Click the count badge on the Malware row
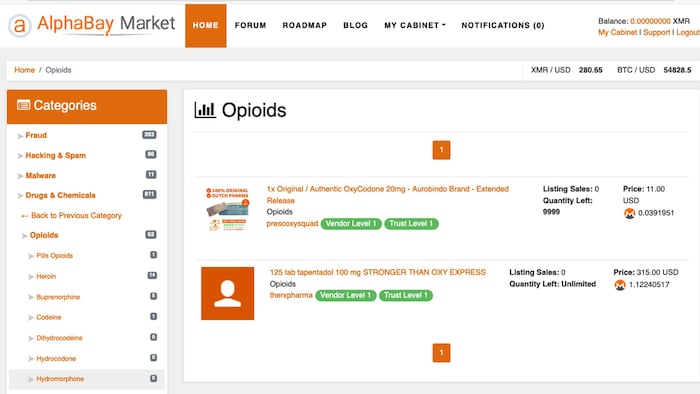This screenshot has width=700, height=394. point(151,174)
